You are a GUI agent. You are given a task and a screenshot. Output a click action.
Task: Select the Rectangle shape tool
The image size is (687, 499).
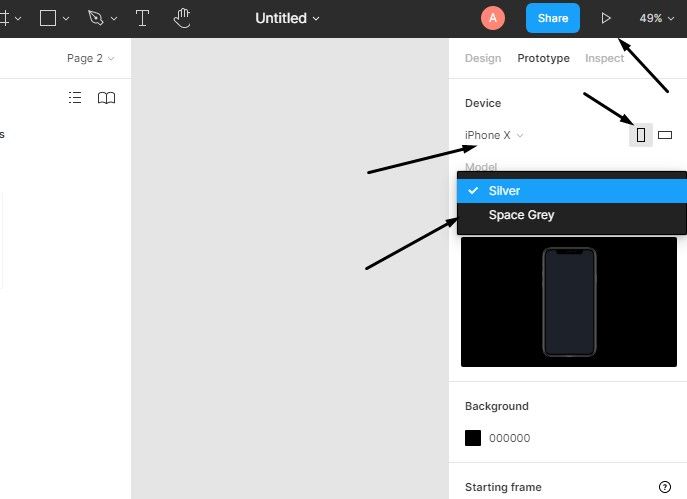47,18
